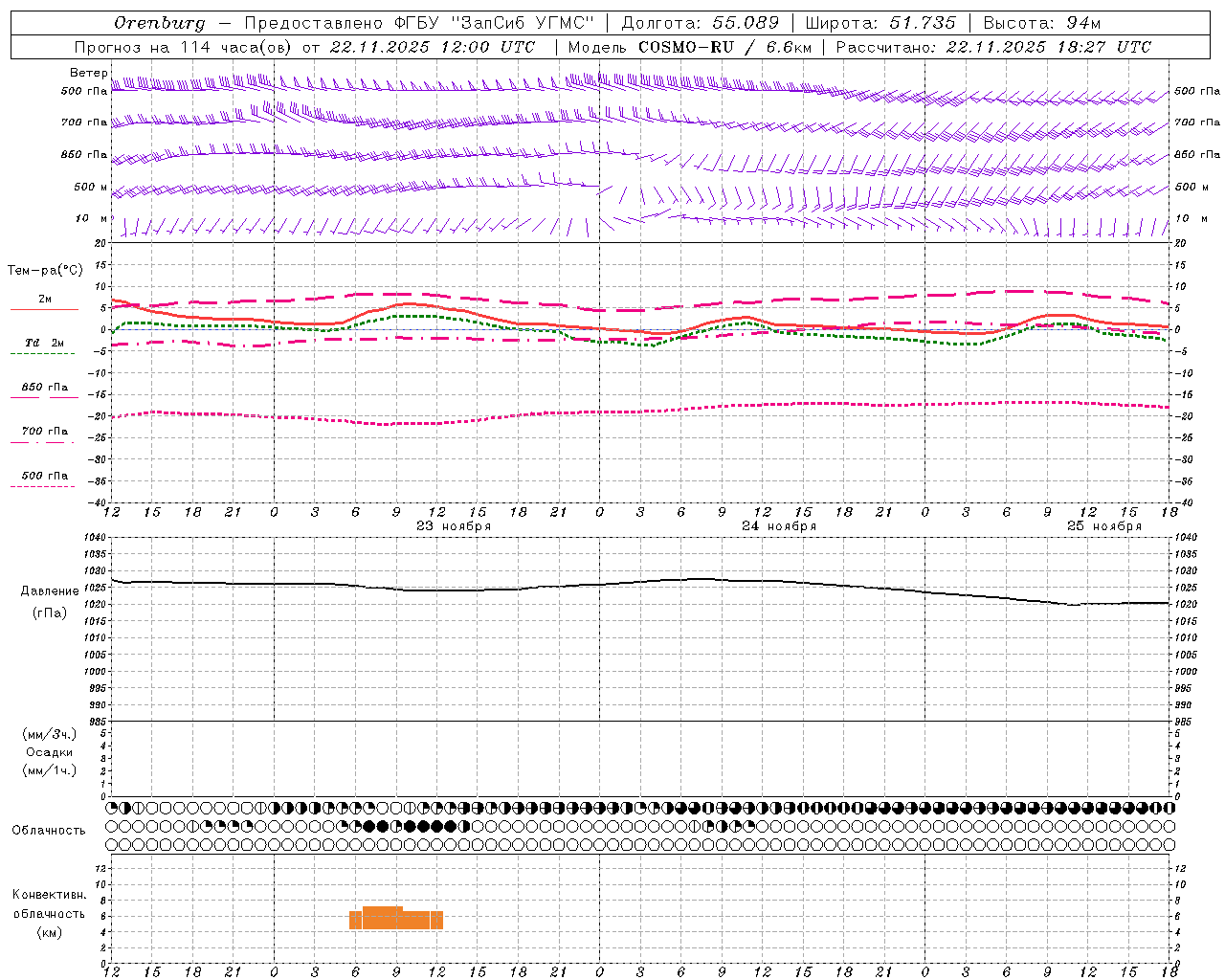Click the 'Td 2м' dew point legend entry
This screenshot has width=1225, height=980.
[45, 343]
